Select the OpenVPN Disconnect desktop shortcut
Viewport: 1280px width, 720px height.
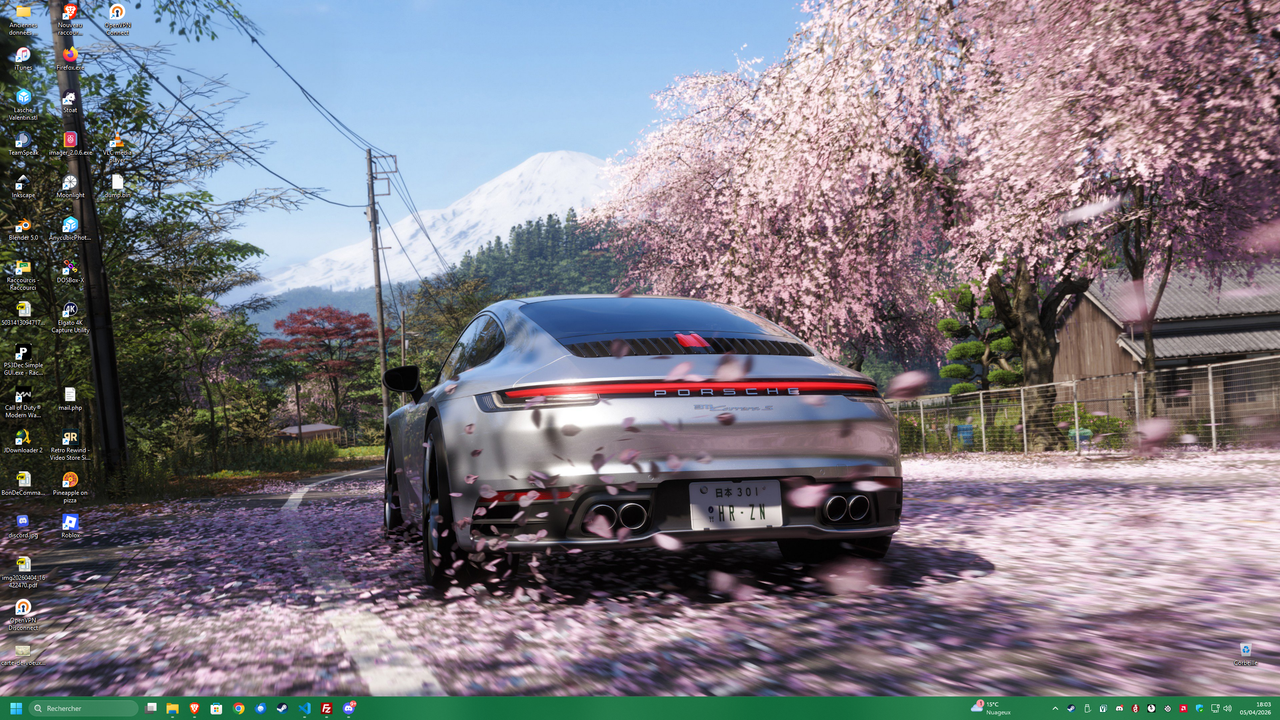[x=22, y=615]
